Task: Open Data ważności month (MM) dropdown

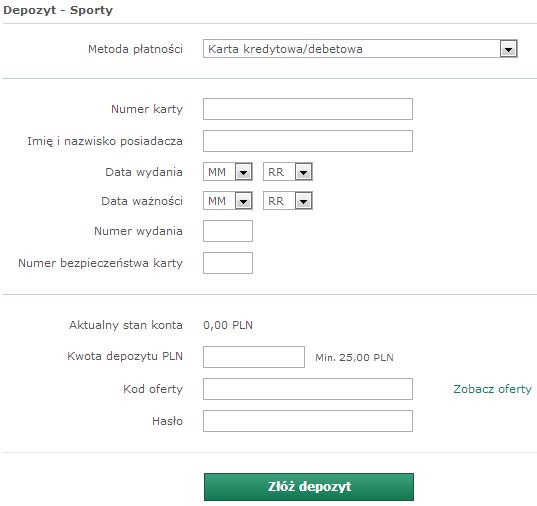Action: coord(228,201)
